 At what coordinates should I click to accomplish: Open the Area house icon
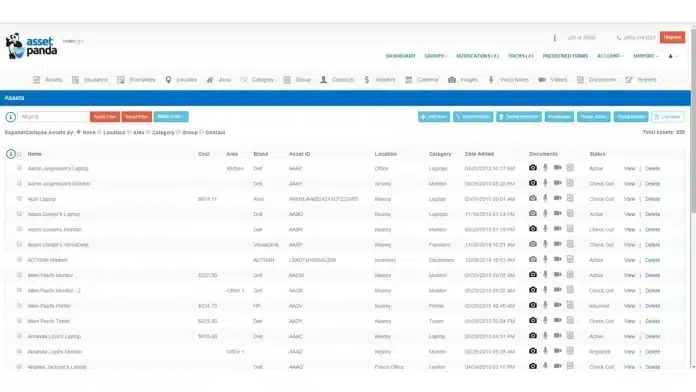click(x=210, y=80)
